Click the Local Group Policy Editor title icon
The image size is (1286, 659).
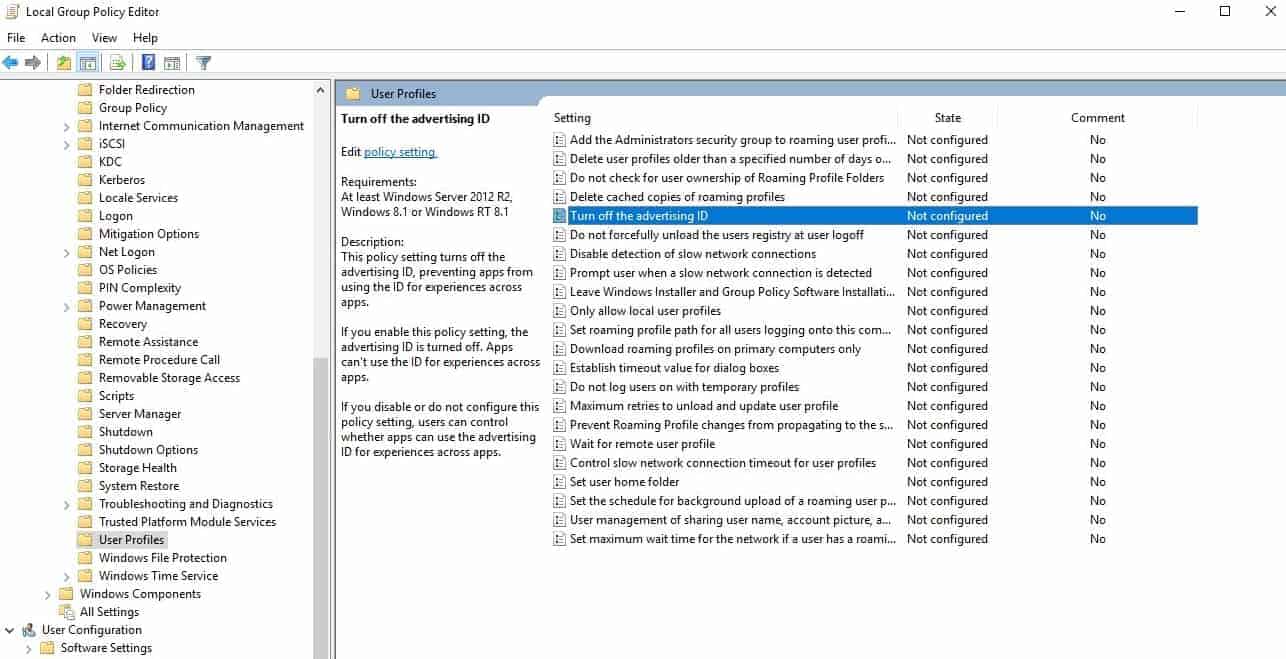click(x=12, y=12)
